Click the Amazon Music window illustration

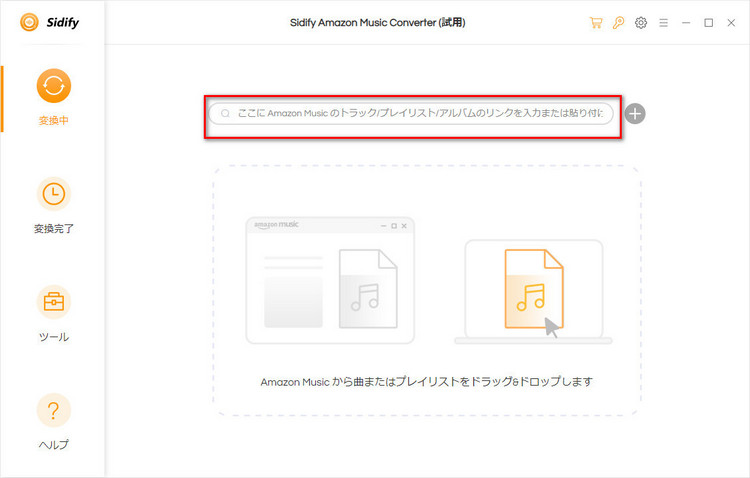tap(330, 280)
